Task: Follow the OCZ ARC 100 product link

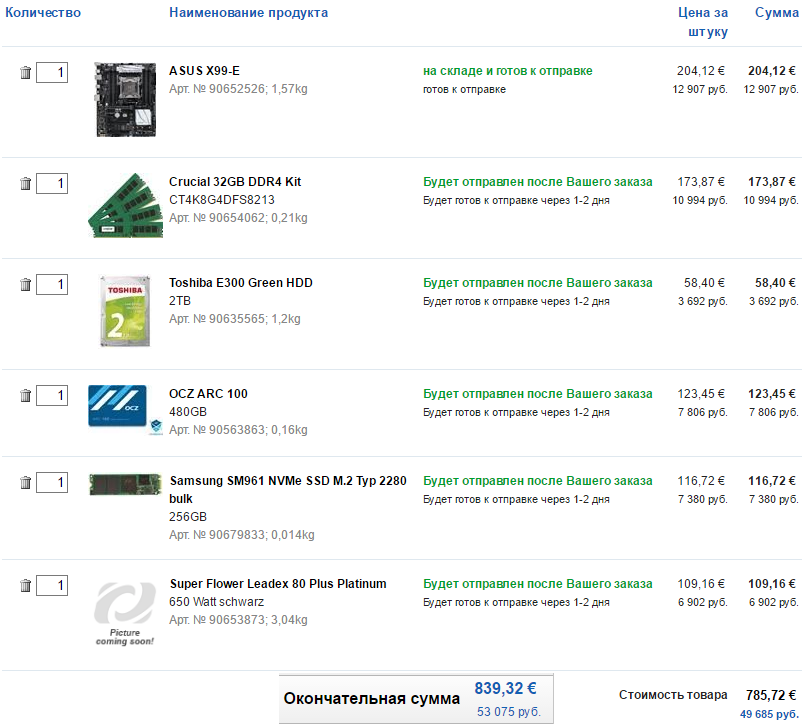Action: pyautogui.click(x=208, y=394)
